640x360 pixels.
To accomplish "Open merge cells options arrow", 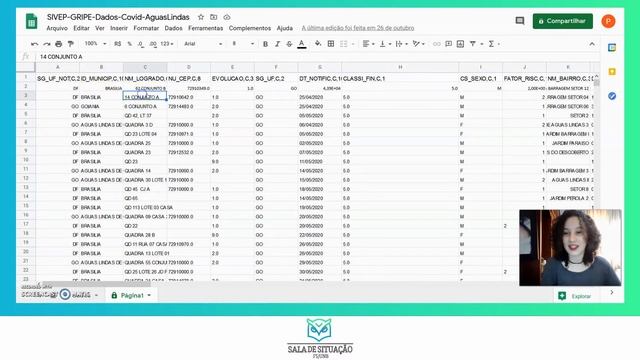I will 353,44.
